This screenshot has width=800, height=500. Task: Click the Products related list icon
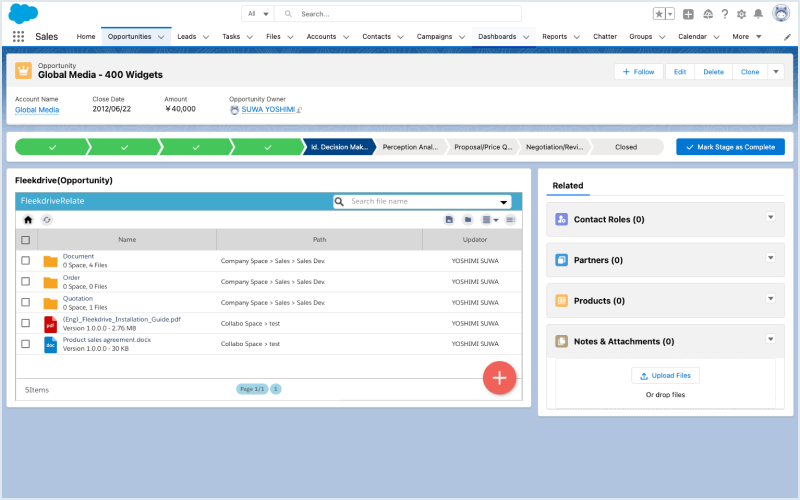click(x=561, y=301)
